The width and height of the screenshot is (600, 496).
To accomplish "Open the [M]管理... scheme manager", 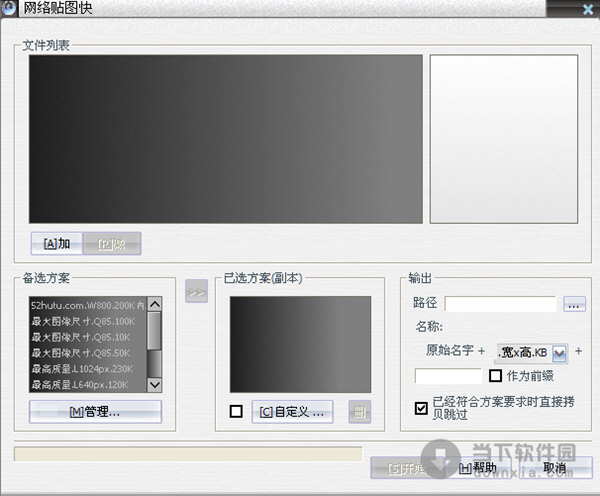I will pyautogui.click(x=95, y=412).
